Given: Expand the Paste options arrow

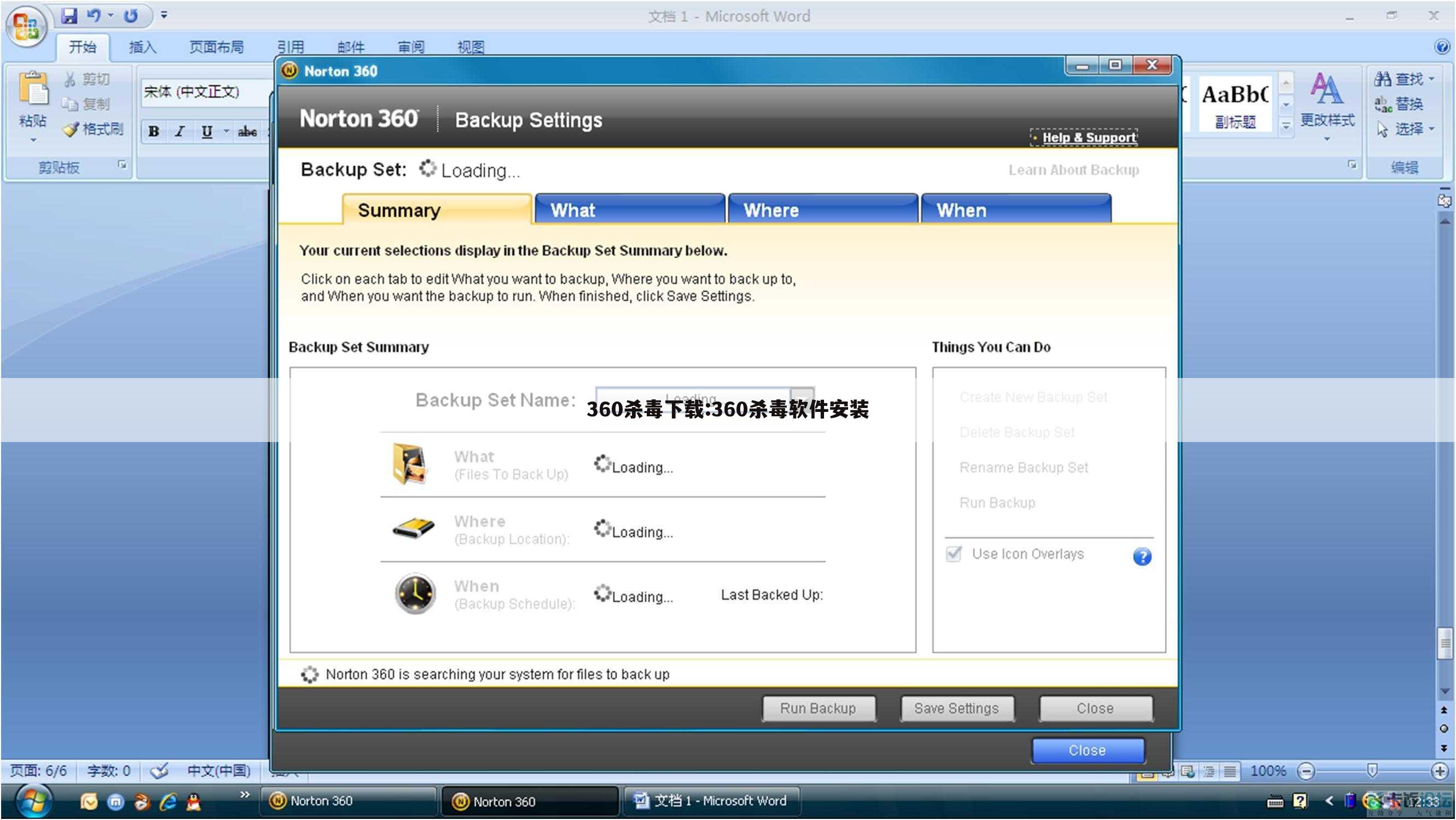Looking at the screenshot, I should pyautogui.click(x=33, y=139).
